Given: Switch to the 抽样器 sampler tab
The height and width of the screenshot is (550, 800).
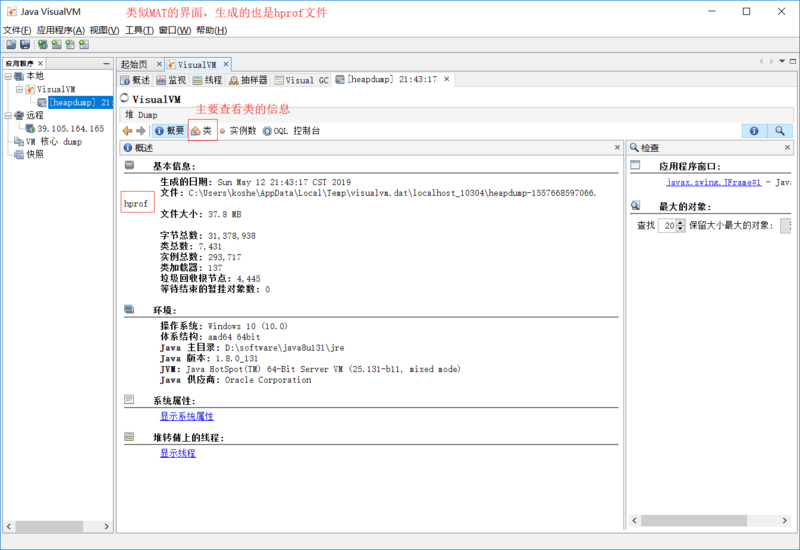Looking at the screenshot, I should (248, 80).
